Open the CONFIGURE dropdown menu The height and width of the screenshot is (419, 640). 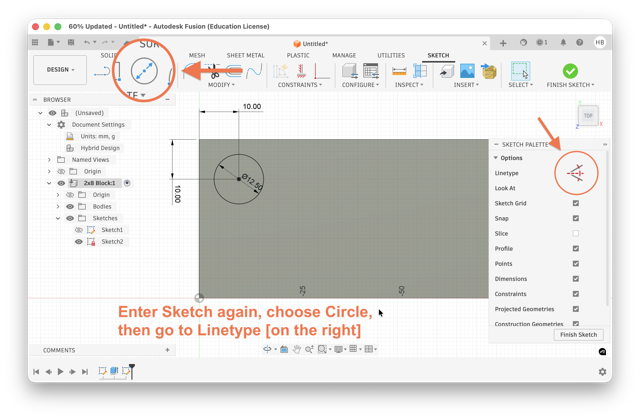coord(360,85)
